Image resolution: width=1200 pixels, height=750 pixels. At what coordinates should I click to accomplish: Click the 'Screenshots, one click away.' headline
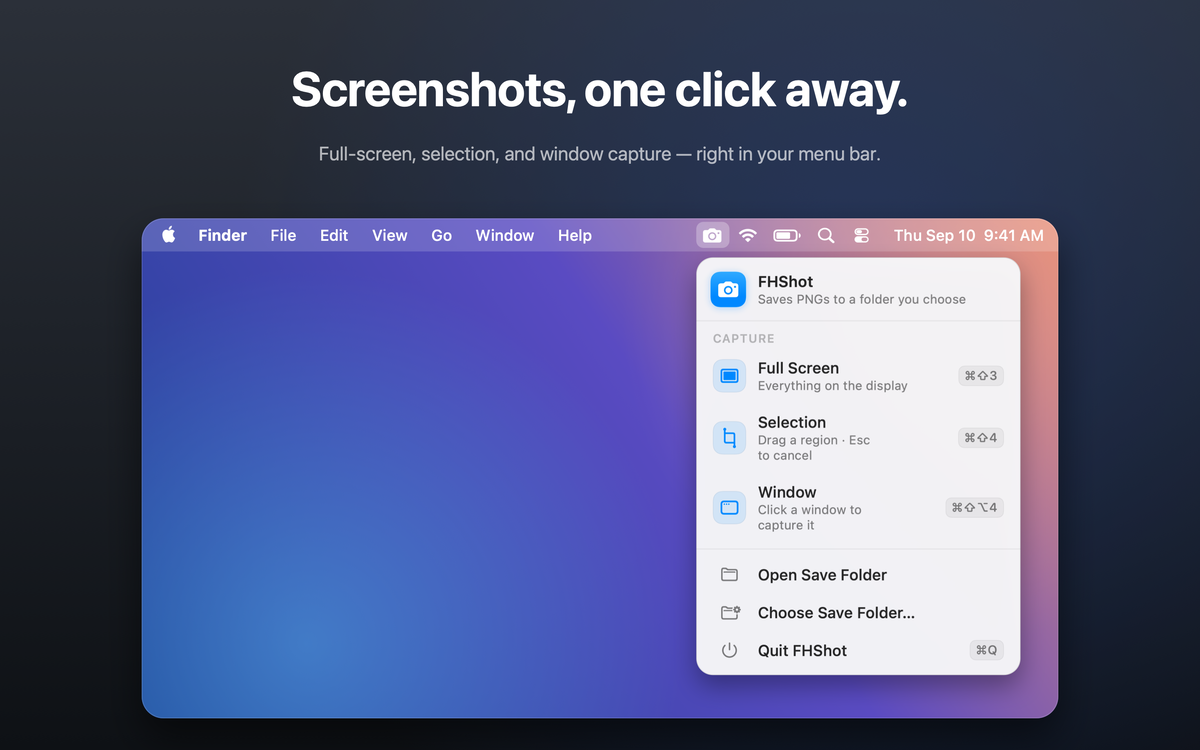(x=599, y=90)
